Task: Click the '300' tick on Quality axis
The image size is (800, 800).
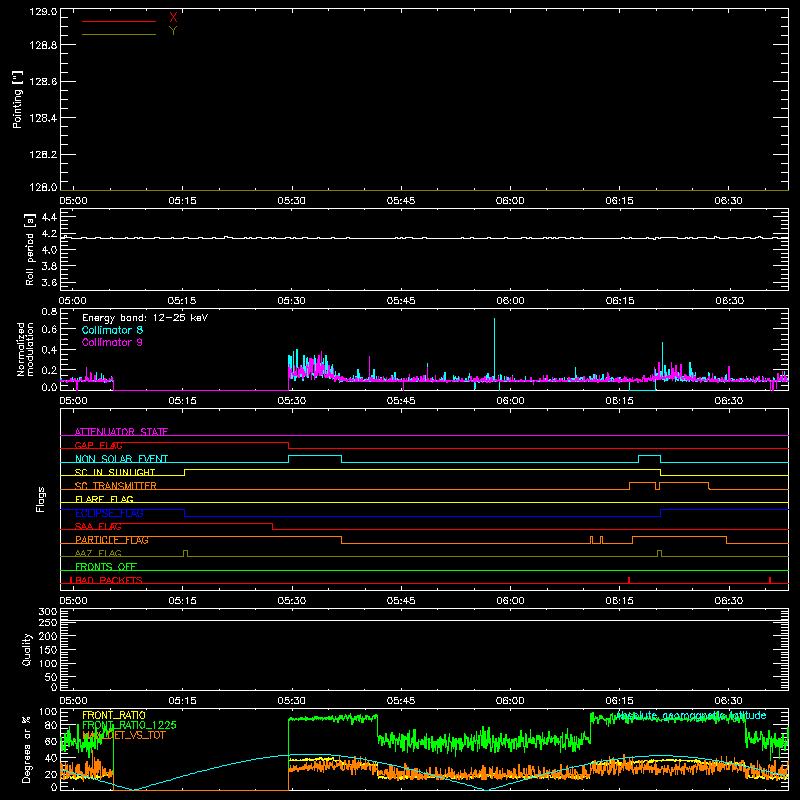Action: pos(47,612)
